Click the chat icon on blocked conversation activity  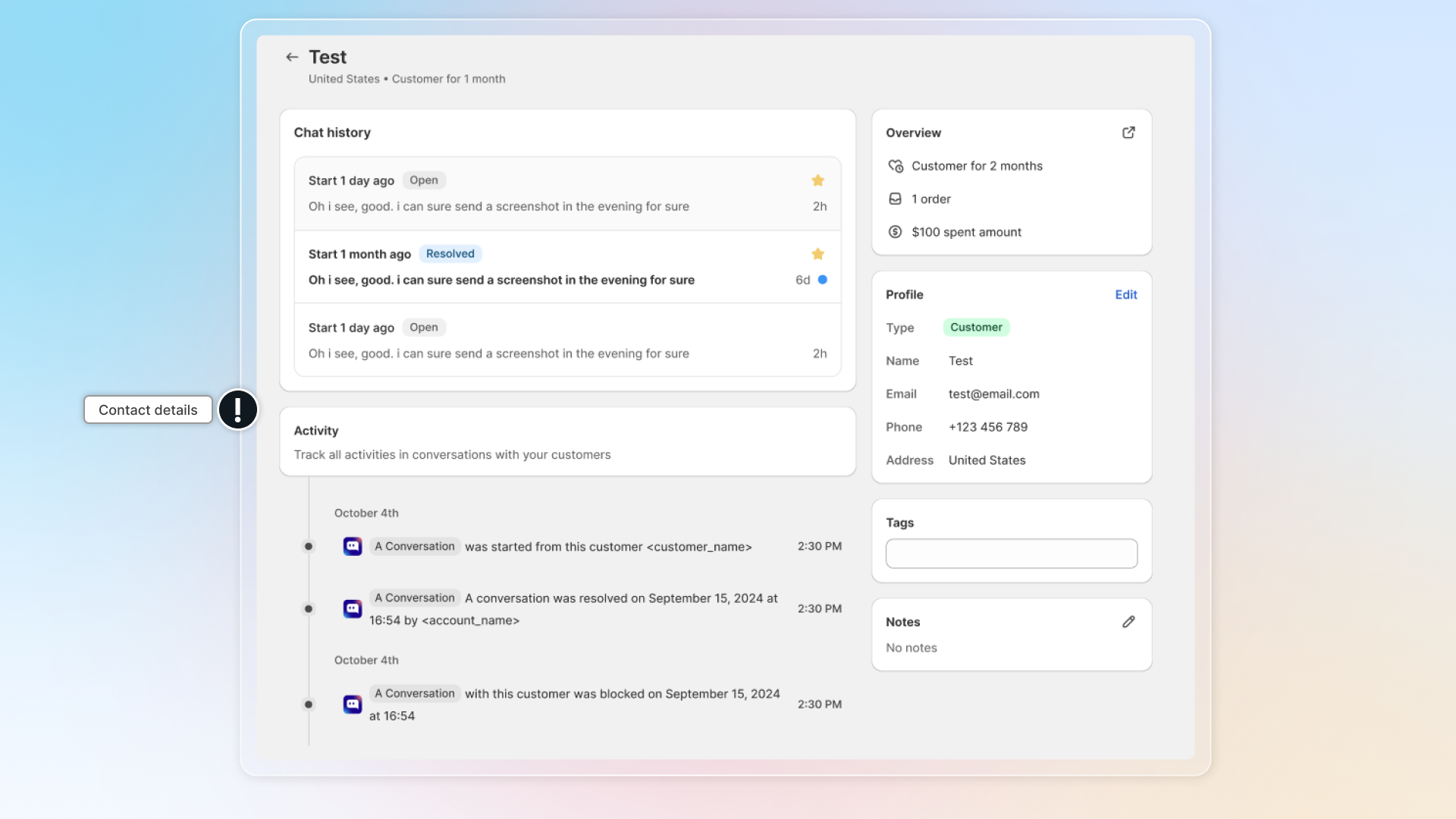(x=353, y=704)
